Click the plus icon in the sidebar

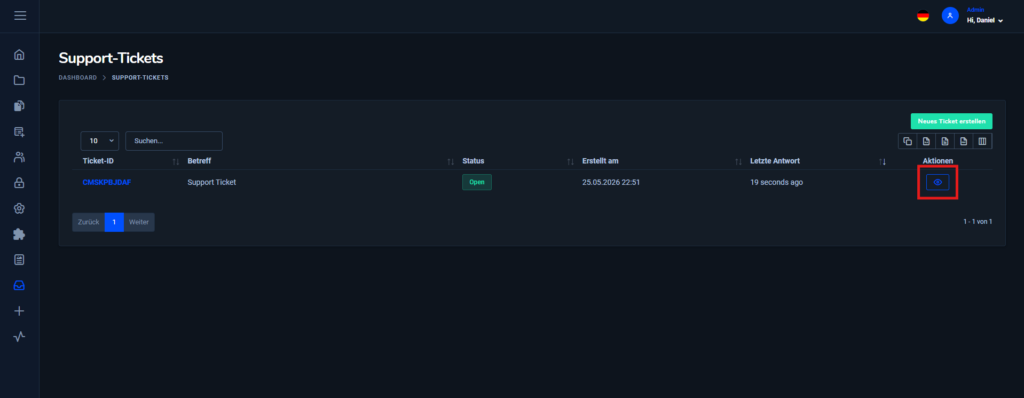coord(19,311)
